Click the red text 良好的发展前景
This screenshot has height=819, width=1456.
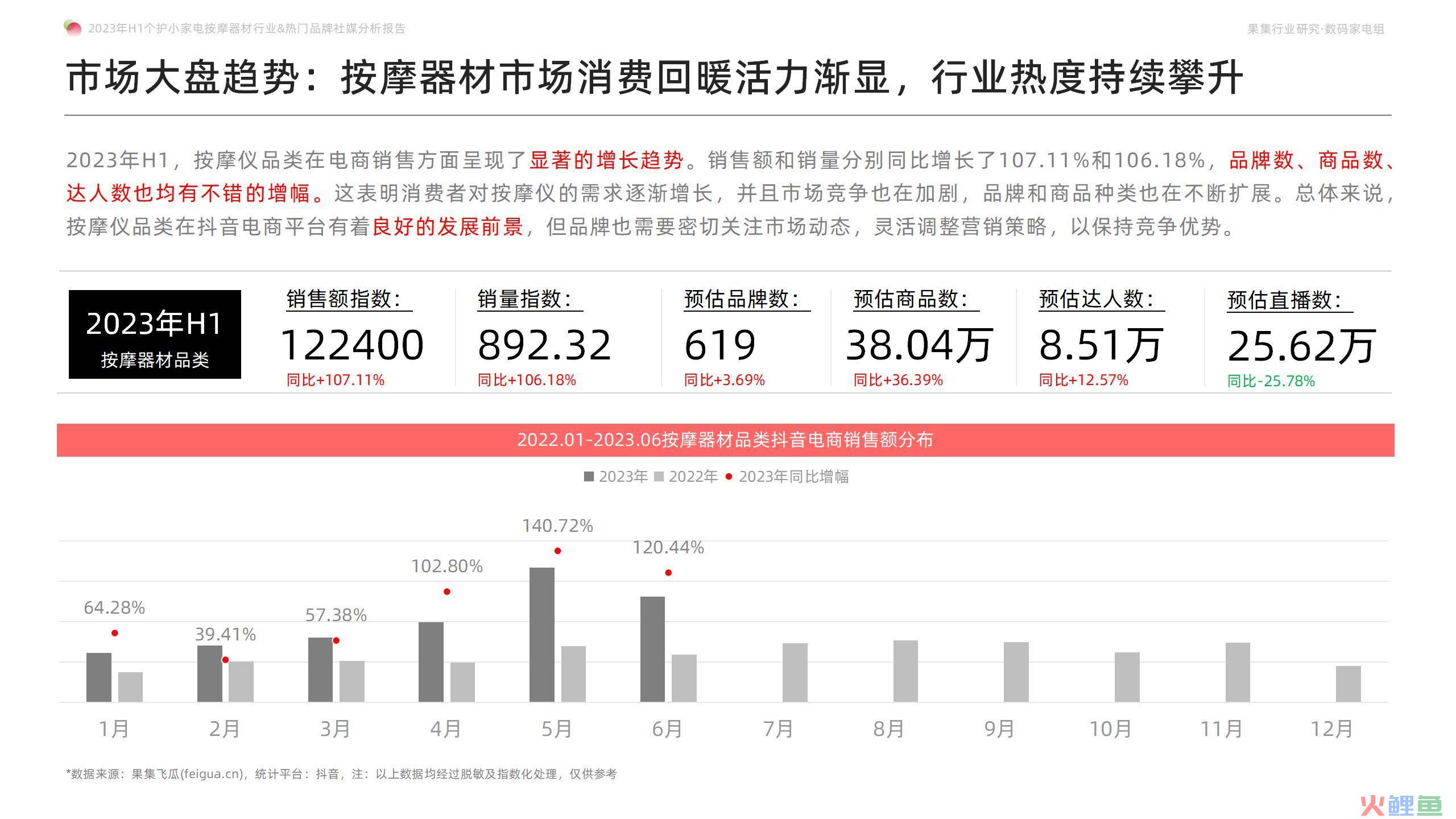448,227
